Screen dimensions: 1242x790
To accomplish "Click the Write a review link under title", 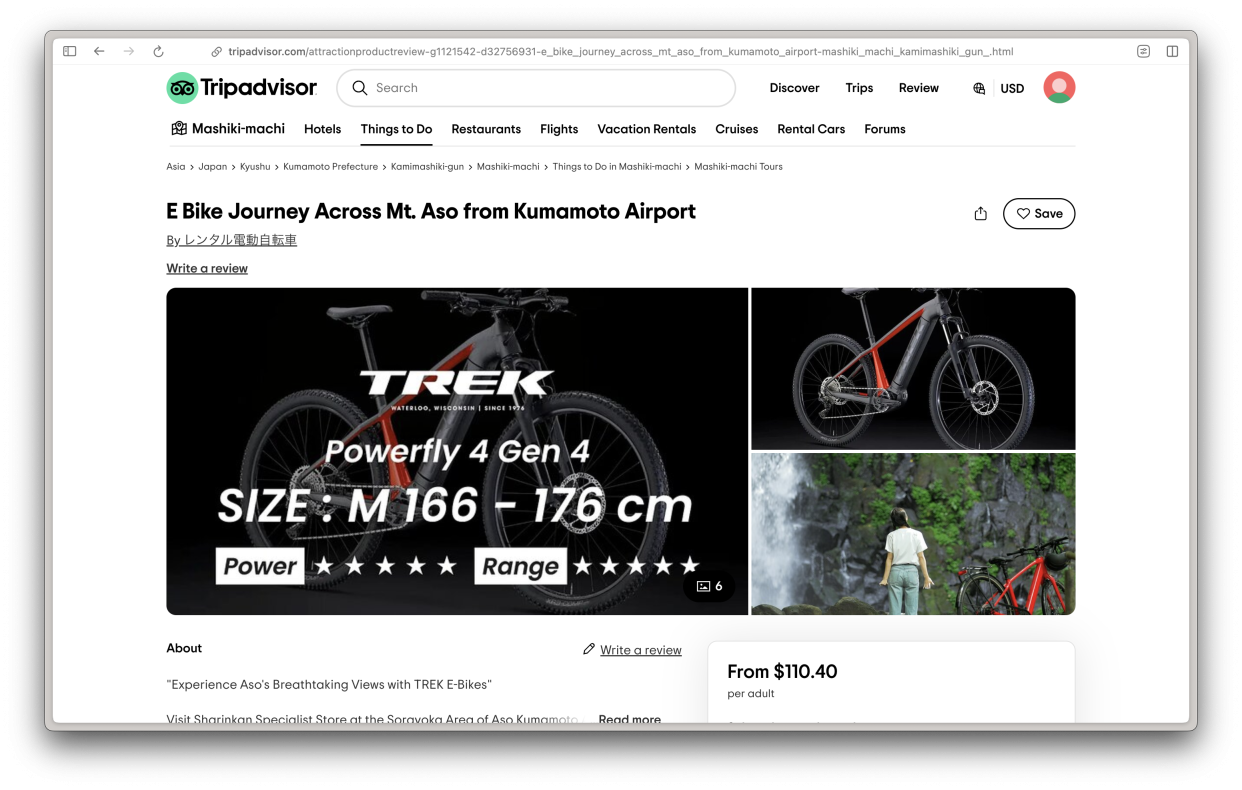I will pyautogui.click(x=207, y=268).
